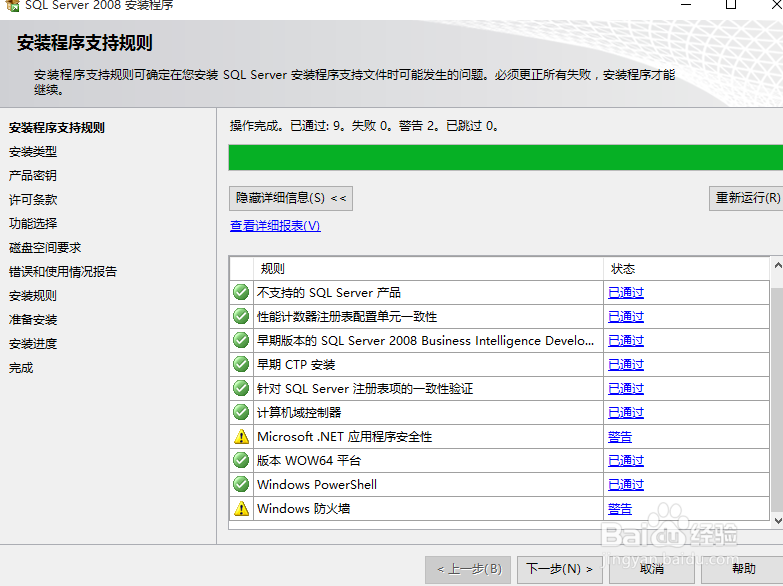Click passed icon for 性能计数器注册表配置单元一致性
This screenshot has width=783, height=586.
pos(241,316)
